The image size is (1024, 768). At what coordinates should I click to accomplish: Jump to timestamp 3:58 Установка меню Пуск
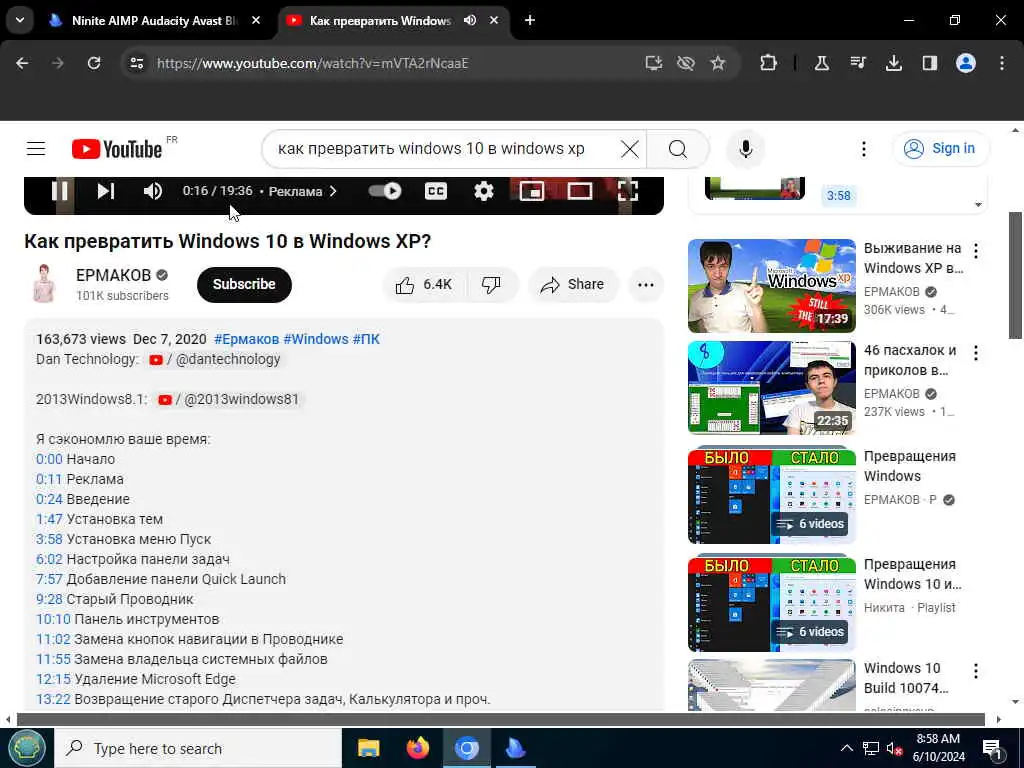click(49, 539)
